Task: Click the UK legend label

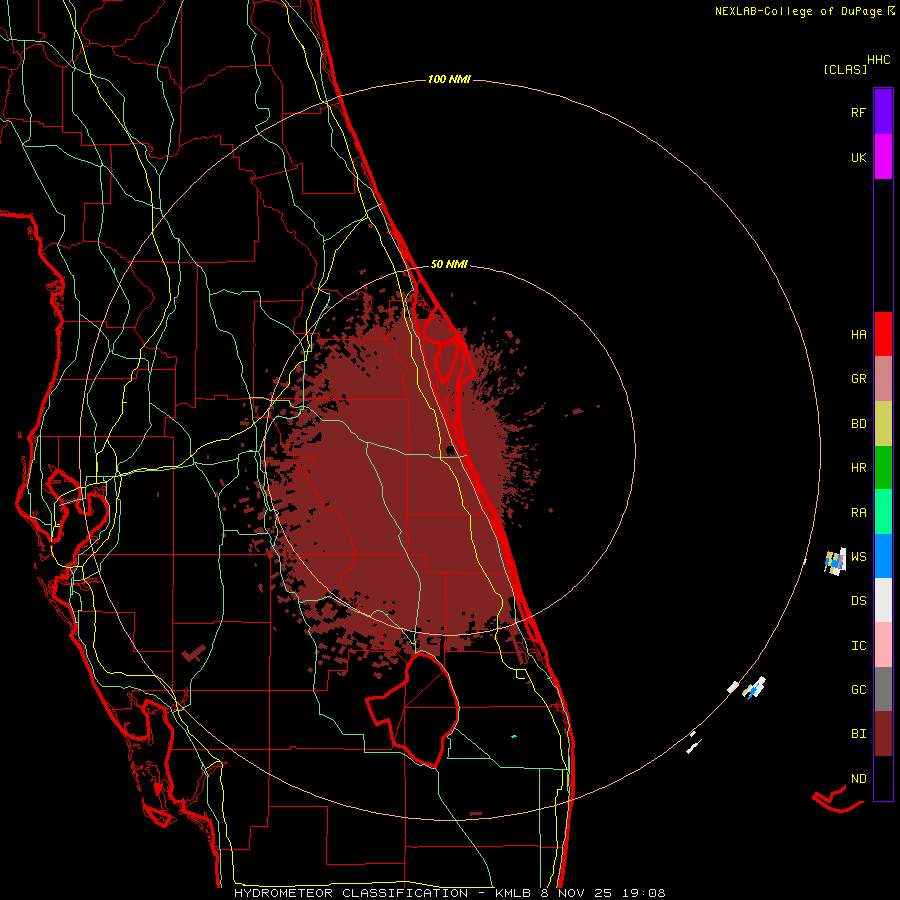Action: 858,157
